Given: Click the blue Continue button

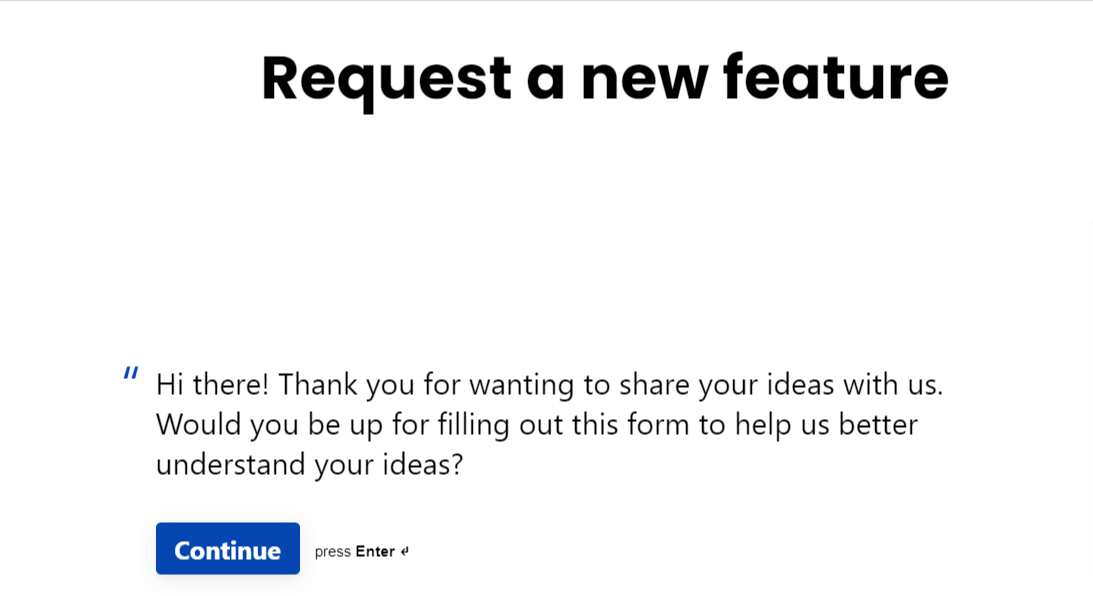Looking at the screenshot, I should pyautogui.click(x=228, y=549).
